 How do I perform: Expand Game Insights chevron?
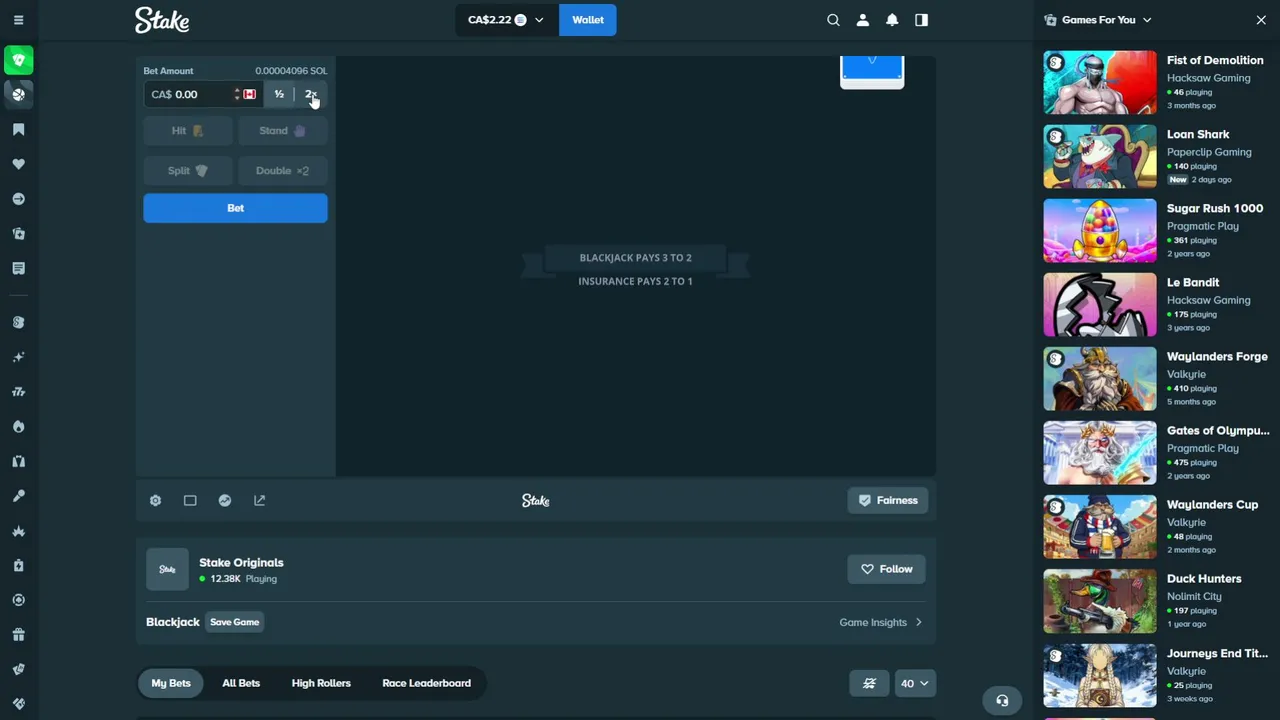(919, 622)
